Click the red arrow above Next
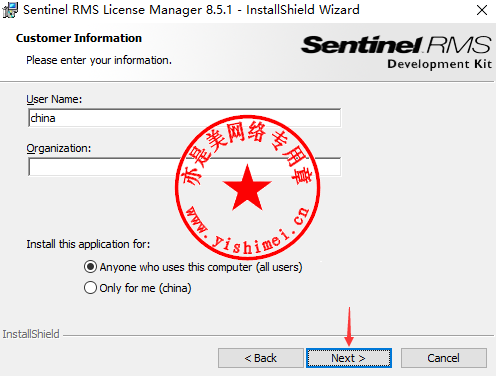Viewport: 496px width, 376px height. pyautogui.click(x=349, y=327)
